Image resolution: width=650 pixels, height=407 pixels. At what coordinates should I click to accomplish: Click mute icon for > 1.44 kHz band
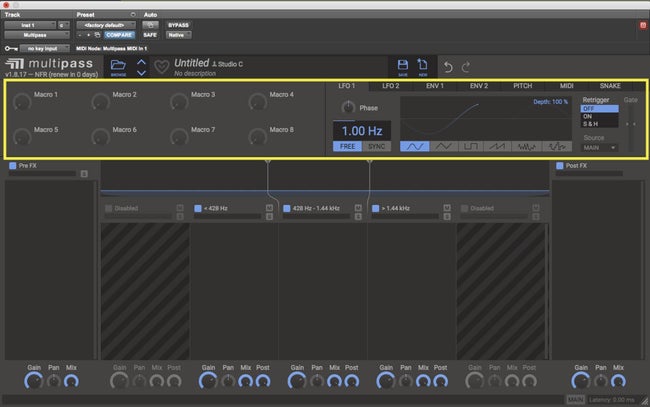[447, 208]
